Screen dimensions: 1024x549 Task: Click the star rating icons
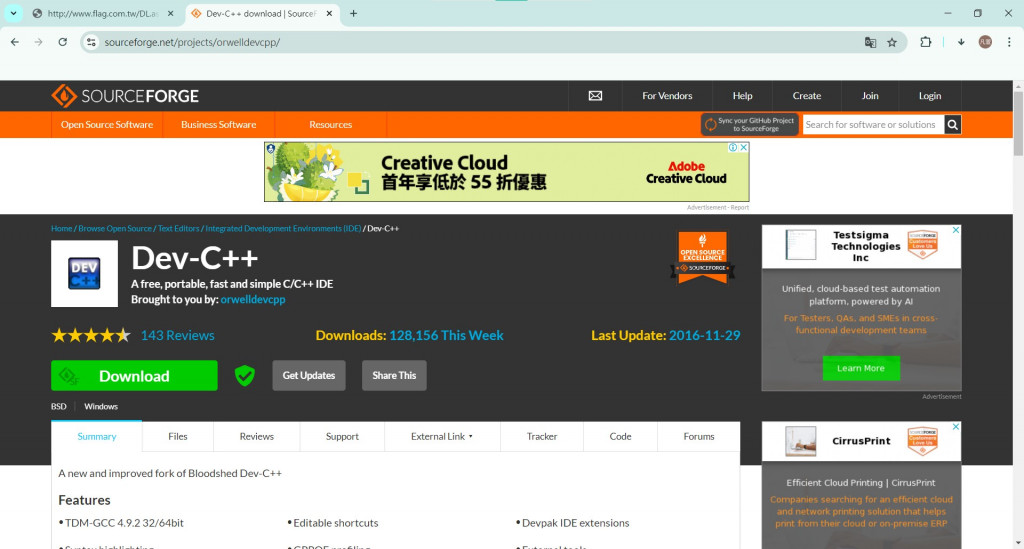coord(91,336)
